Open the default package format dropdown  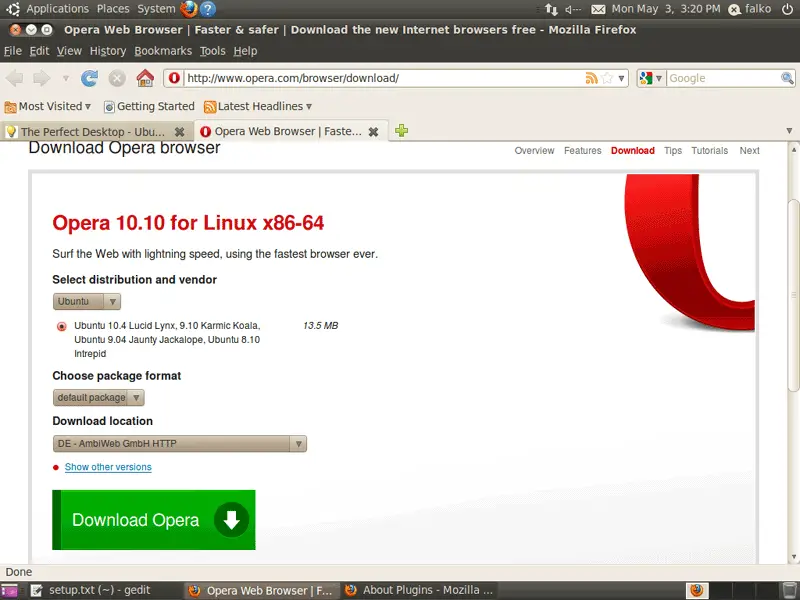98,397
